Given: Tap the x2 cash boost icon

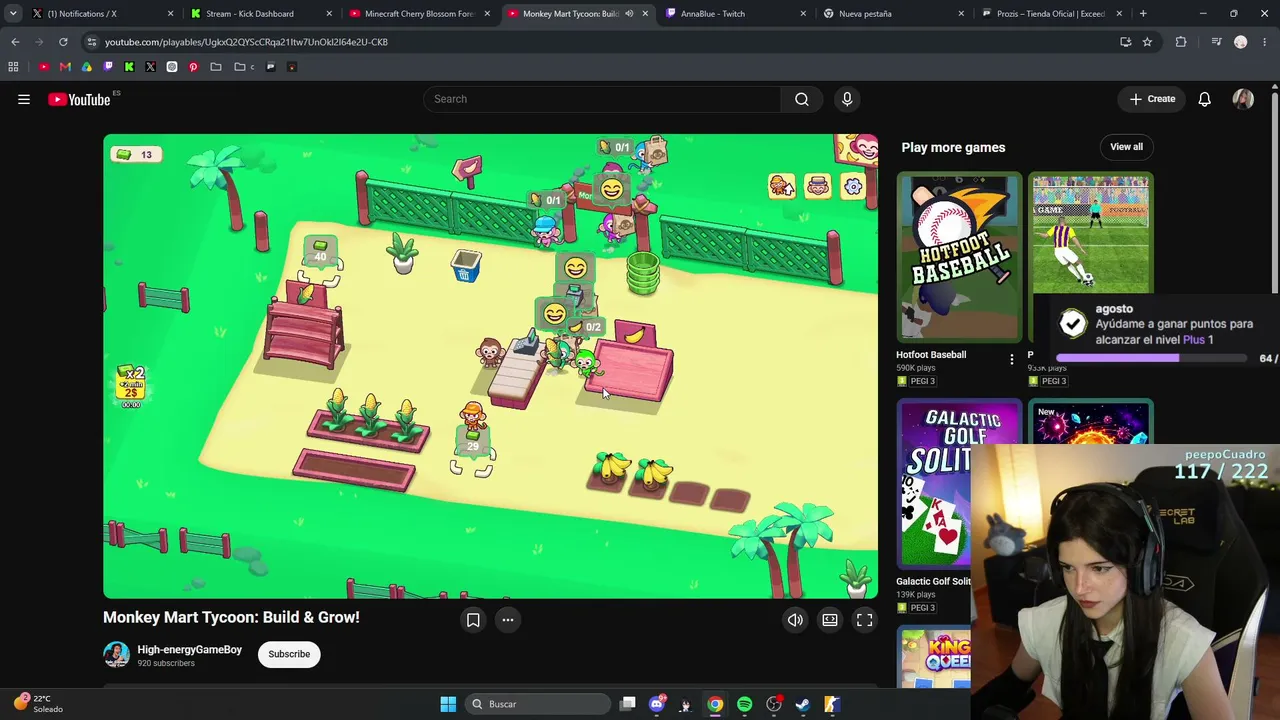Looking at the screenshot, I should pyautogui.click(x=131, y=386).
